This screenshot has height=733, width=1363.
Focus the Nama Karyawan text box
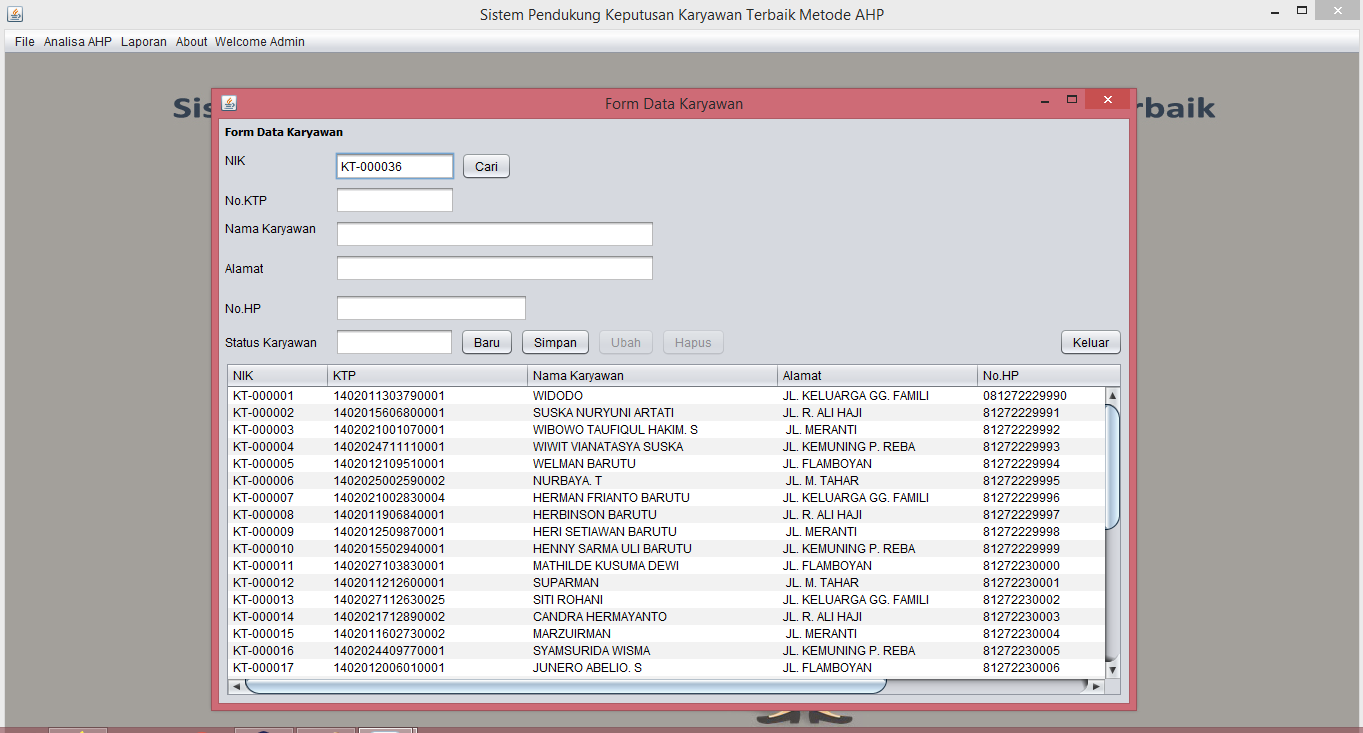[494, 233]
